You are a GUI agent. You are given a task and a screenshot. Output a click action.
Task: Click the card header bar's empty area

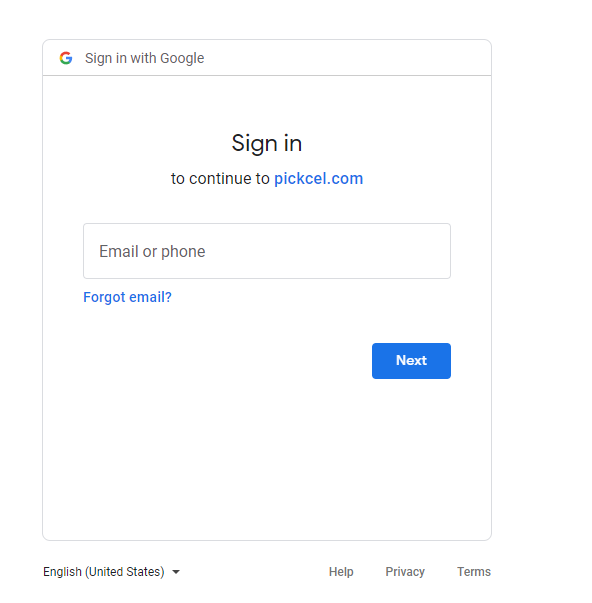[346, 58]
